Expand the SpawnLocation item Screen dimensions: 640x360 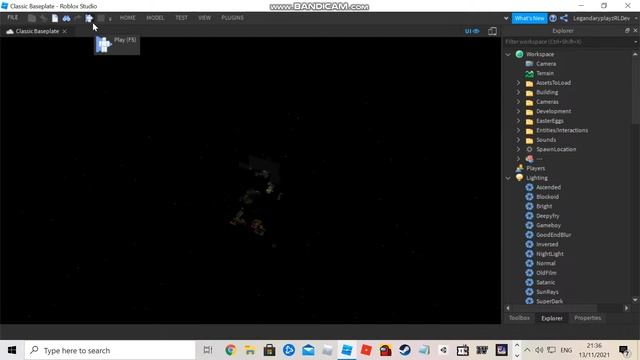[x=518, y=149]
